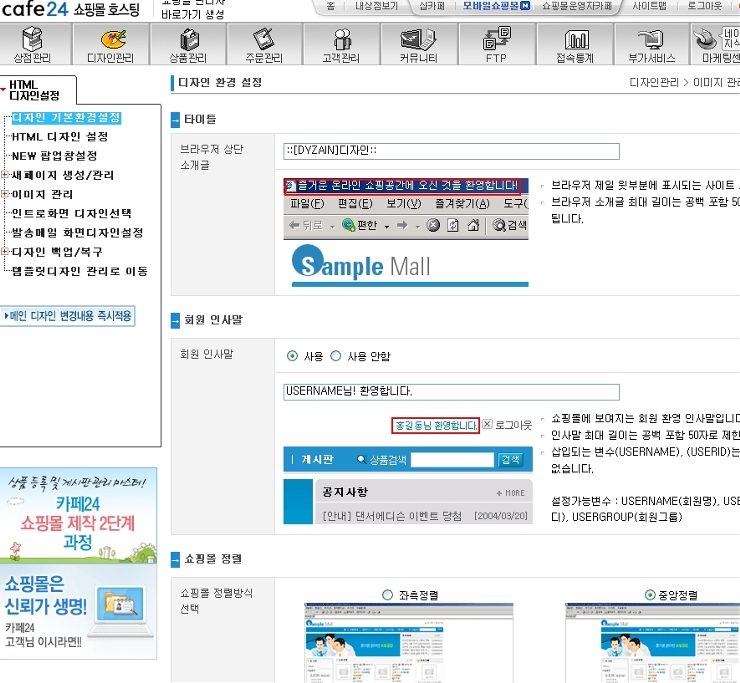Go to 홈 in top navigation
Viewport: 740px width, 683px height.
[331, 6]
